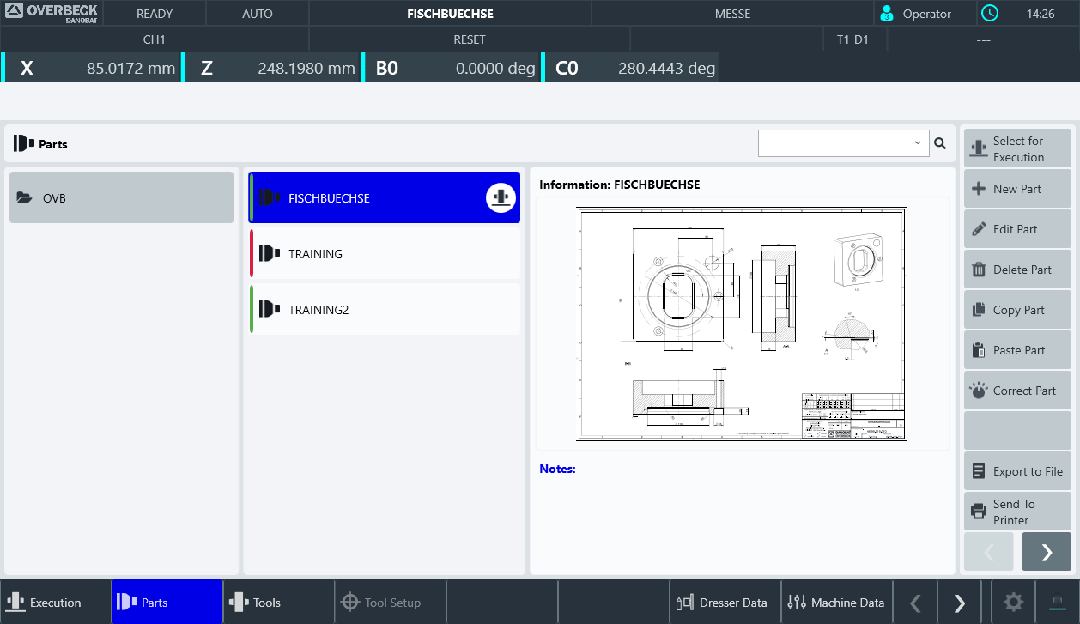This screenshot has width=1080, height=624.
Task: Click the Z axis position readout
Action: pyautogui.click(x=272, y=68)
